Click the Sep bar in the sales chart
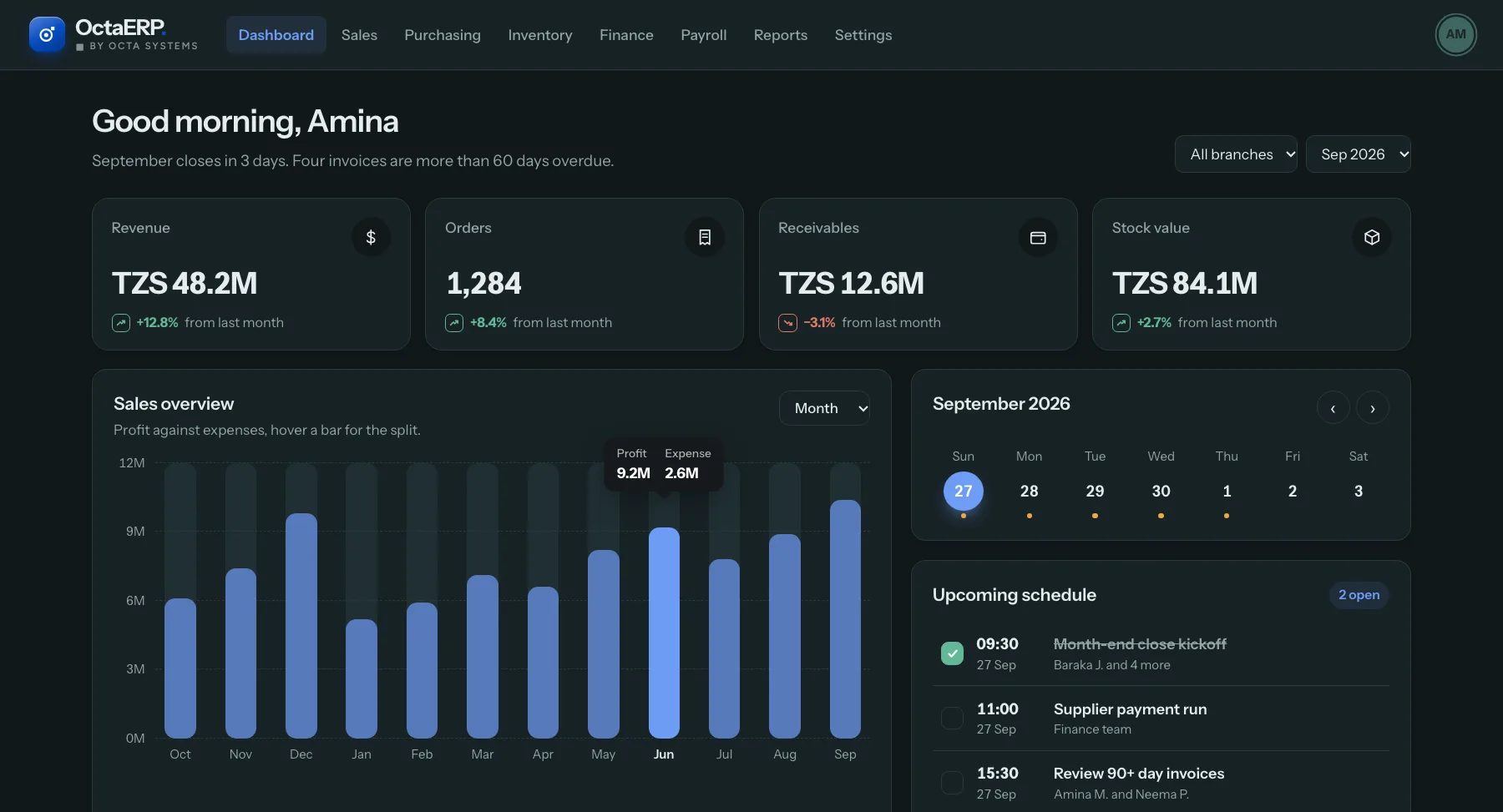This screenshot has height=812, width=1503. [x=845, y=619]
